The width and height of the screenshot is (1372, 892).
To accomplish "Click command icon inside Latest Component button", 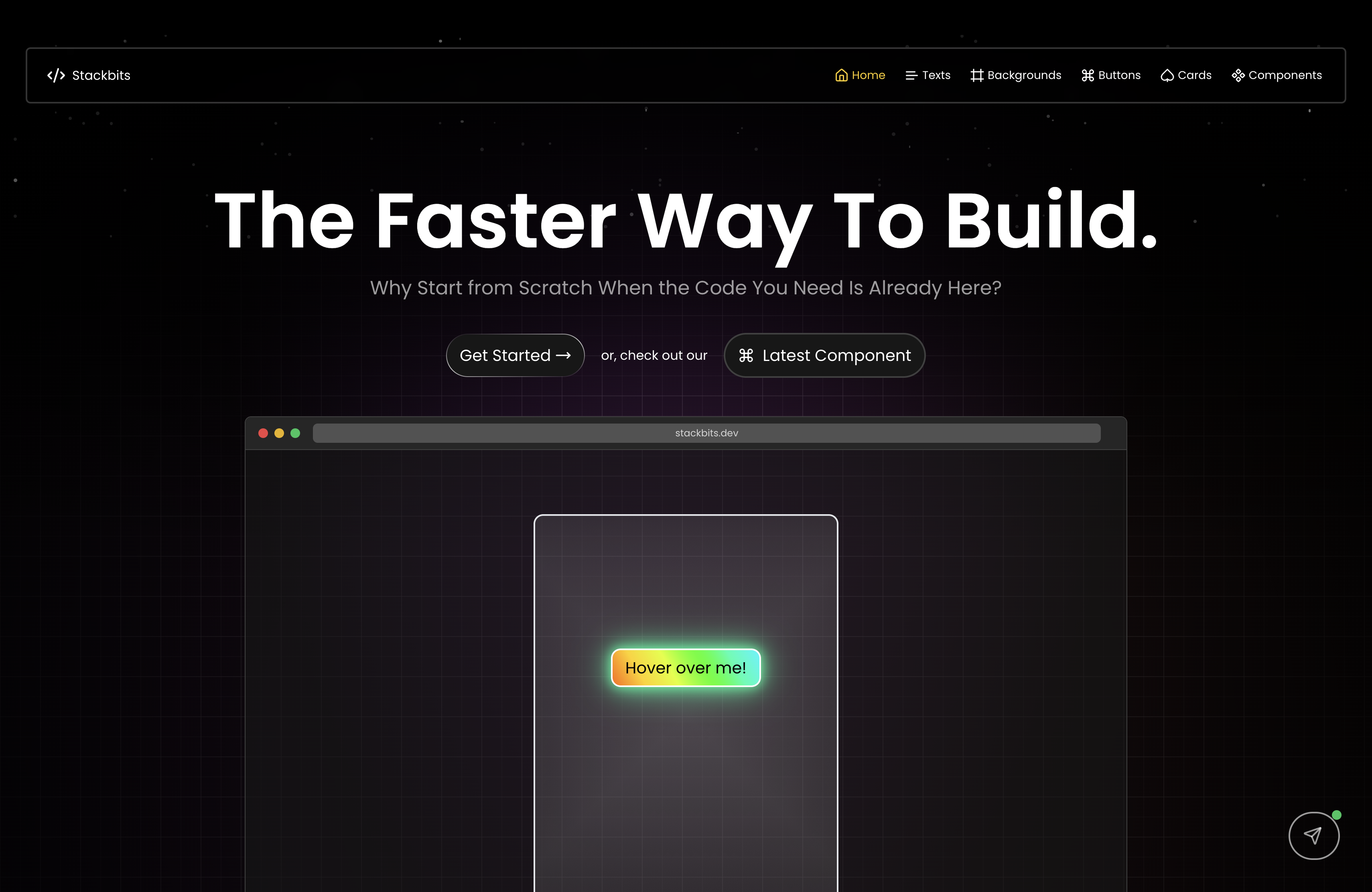I will (x=746, y=355).
